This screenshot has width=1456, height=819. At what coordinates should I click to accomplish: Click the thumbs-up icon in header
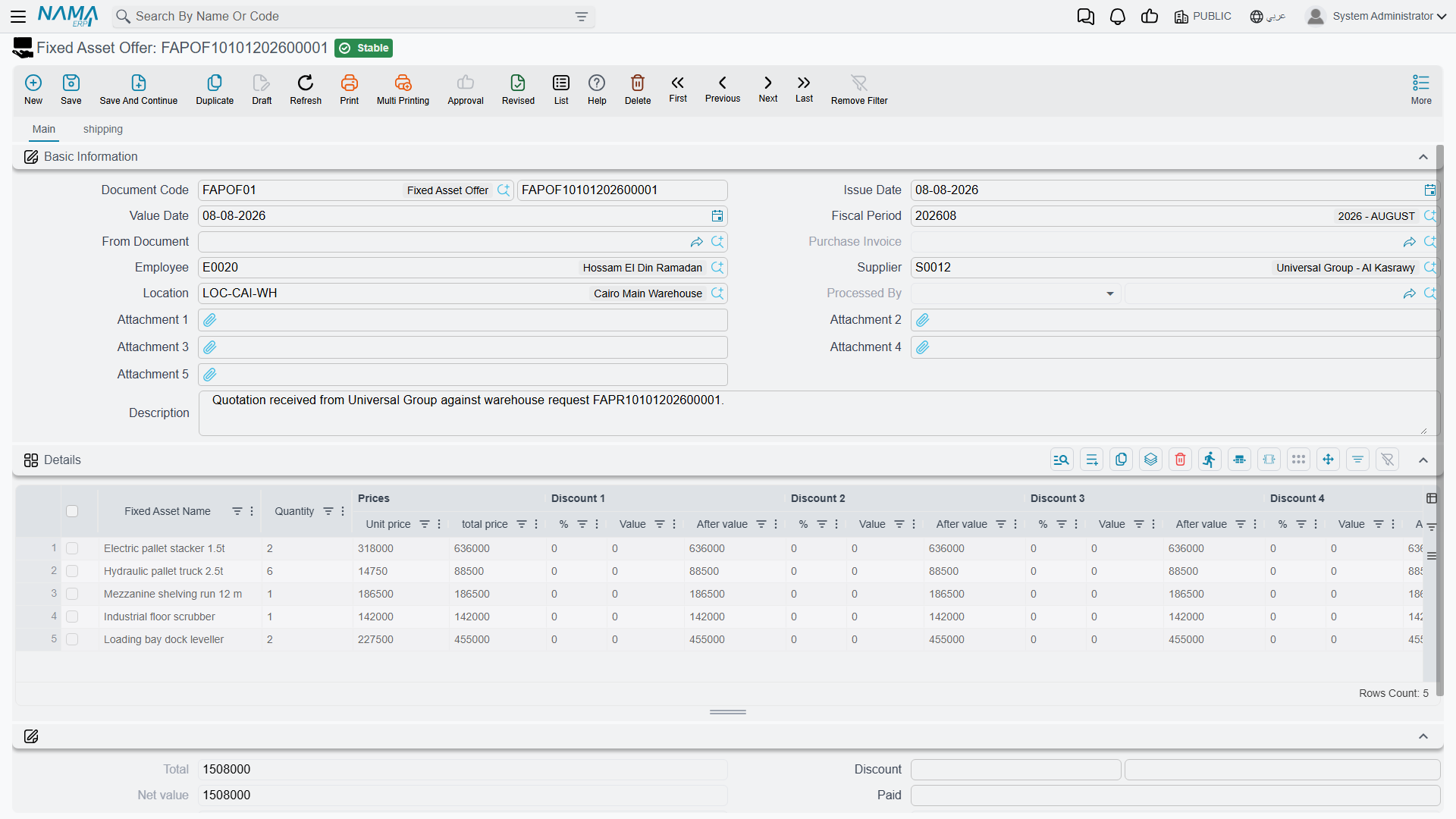1150,17
